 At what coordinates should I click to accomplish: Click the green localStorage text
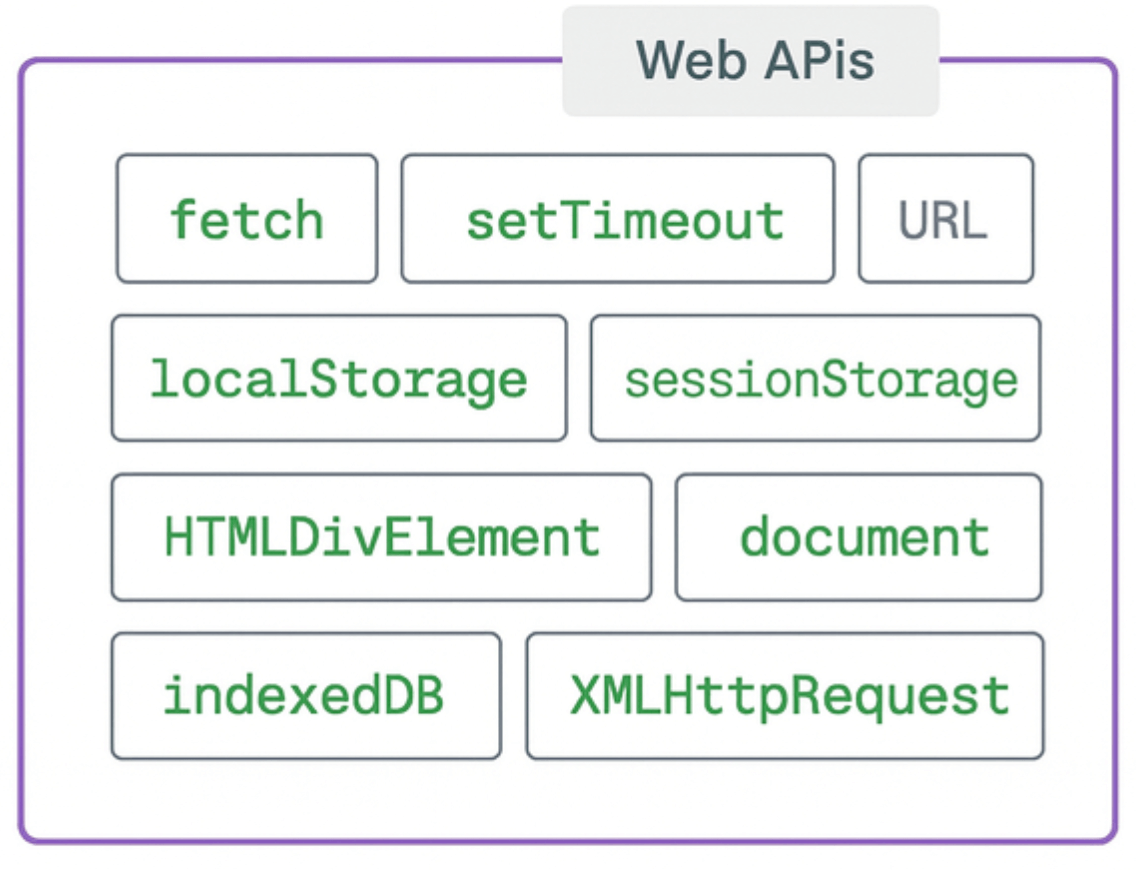click(x=338, y=380)
